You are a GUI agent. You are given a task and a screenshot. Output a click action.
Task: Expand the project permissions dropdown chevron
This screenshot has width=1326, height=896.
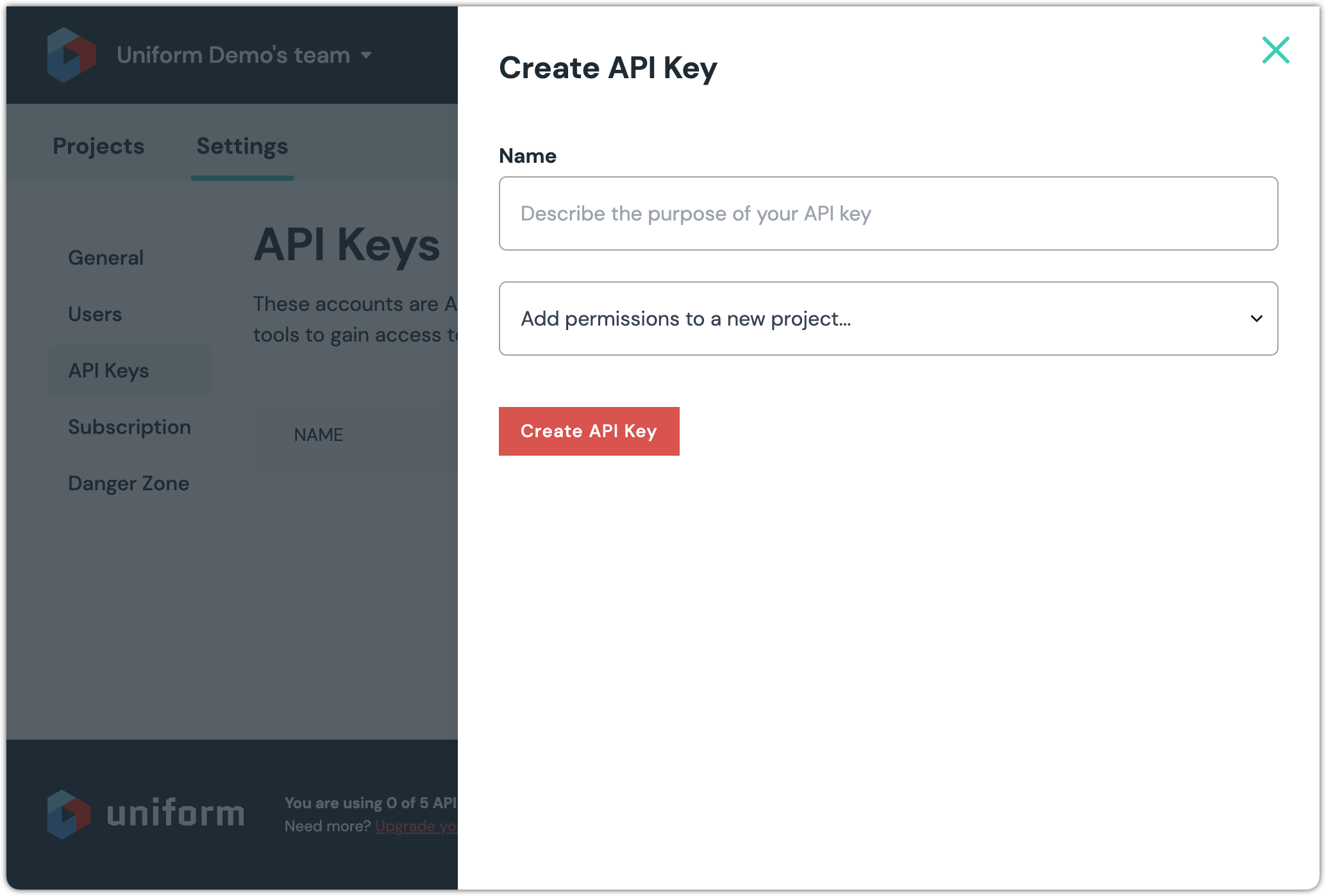point(1256,319)
